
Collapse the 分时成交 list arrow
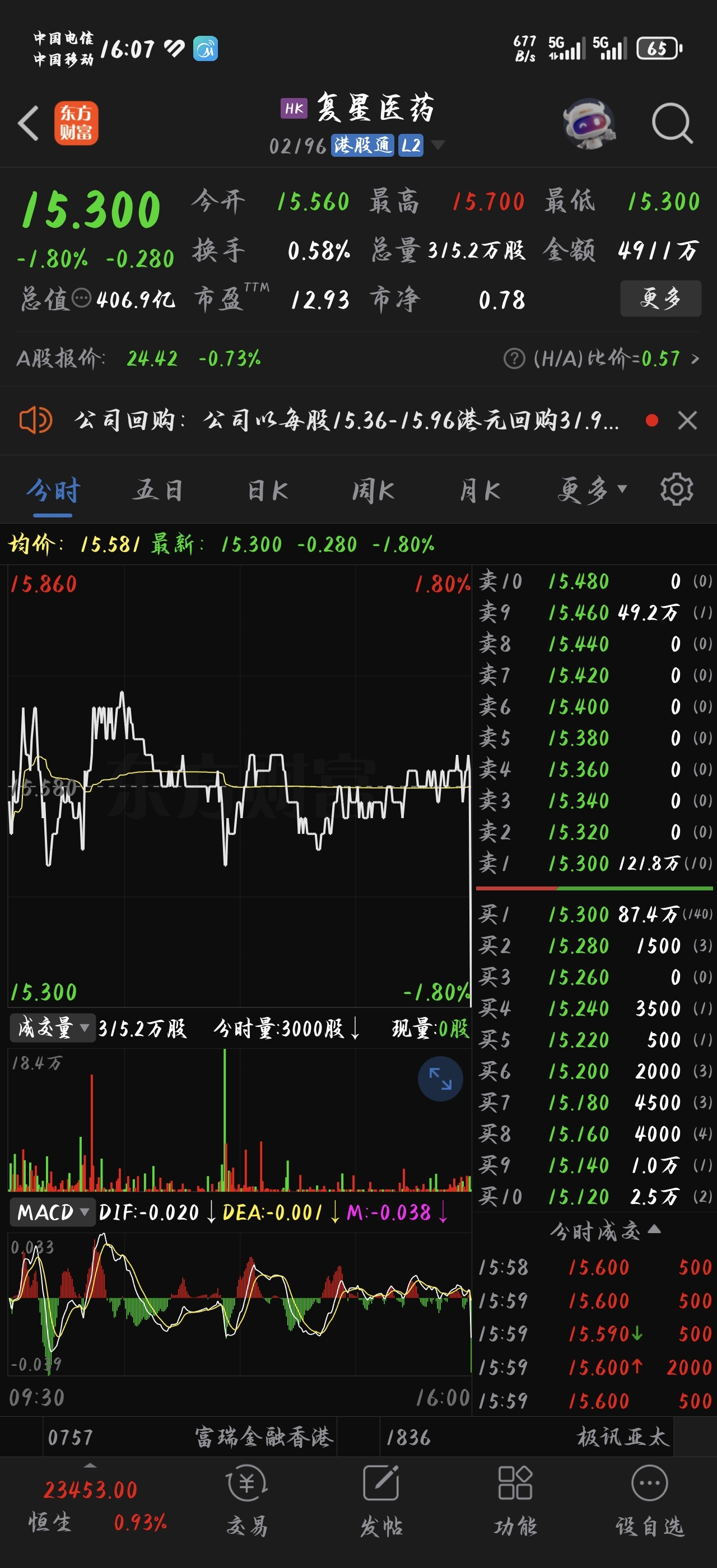655,1229
